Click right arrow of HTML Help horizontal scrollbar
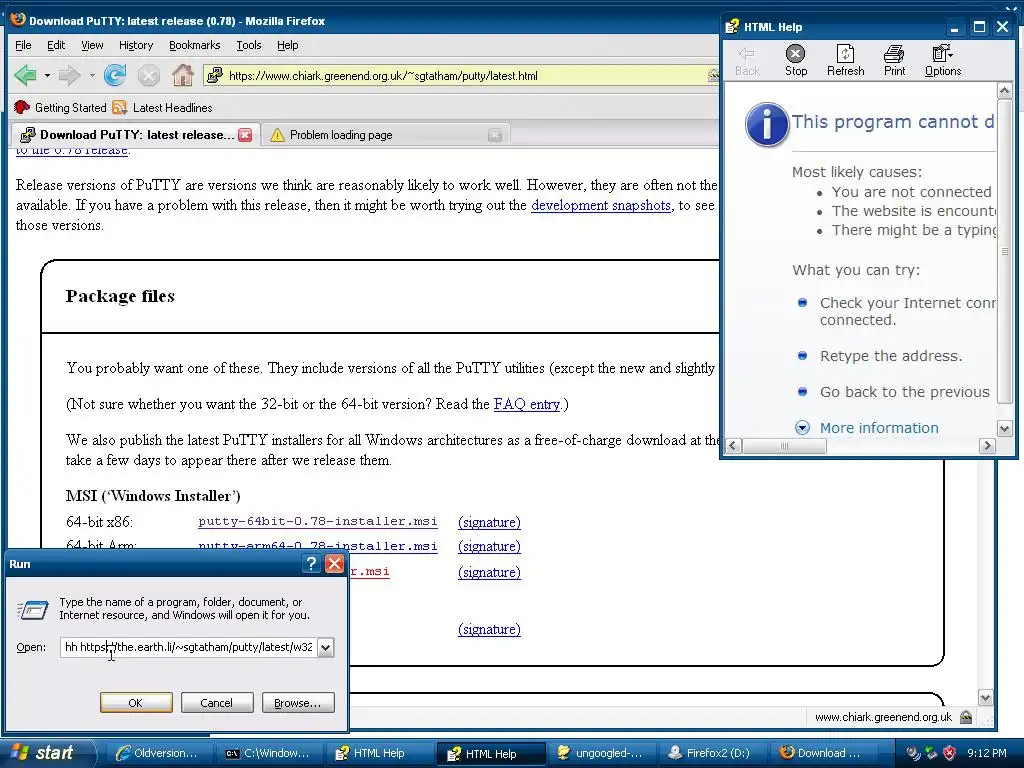1024x768 pixels. pos(987,446)
